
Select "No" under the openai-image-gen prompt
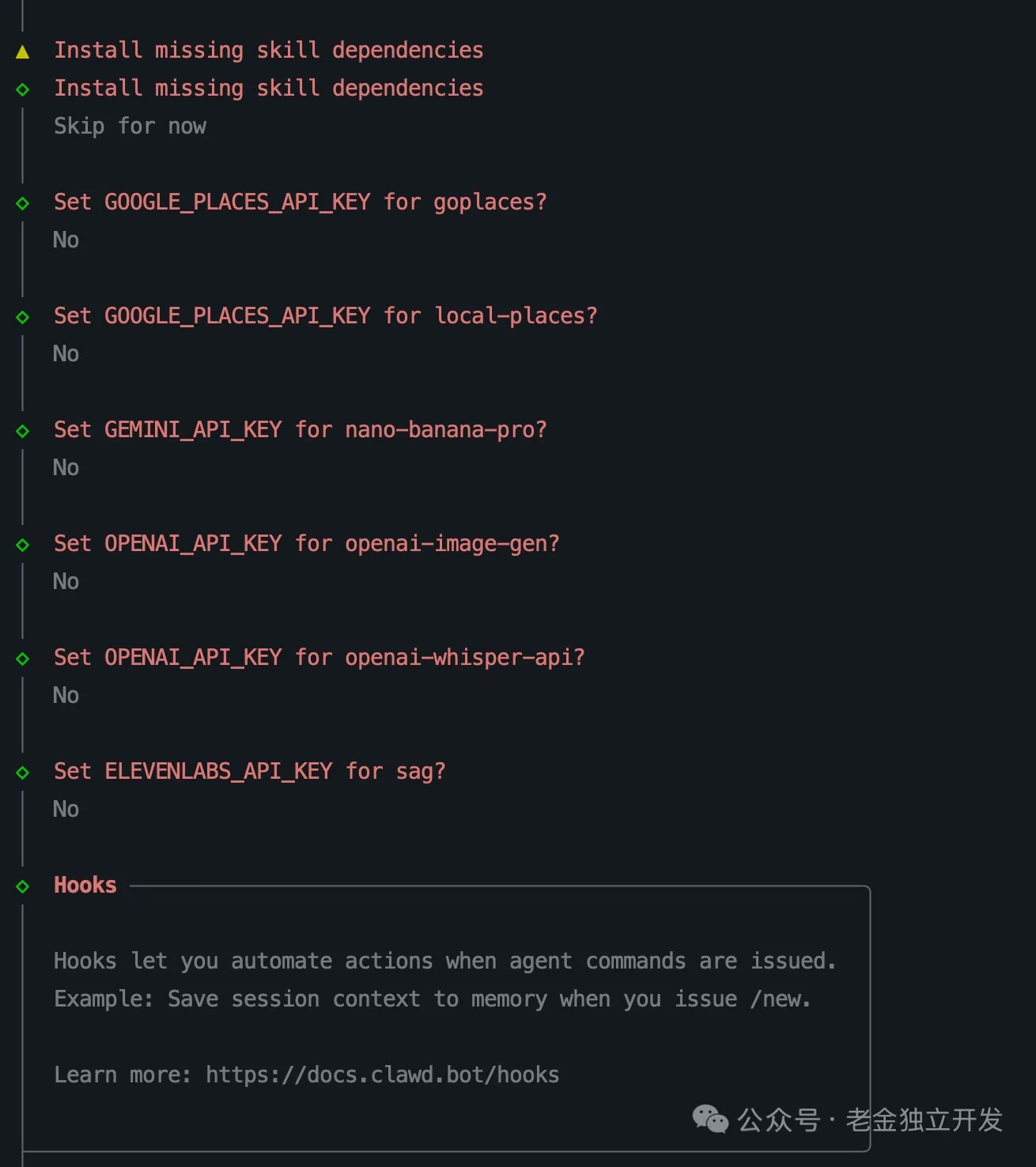pyautogui.click(x=66, y=582)
